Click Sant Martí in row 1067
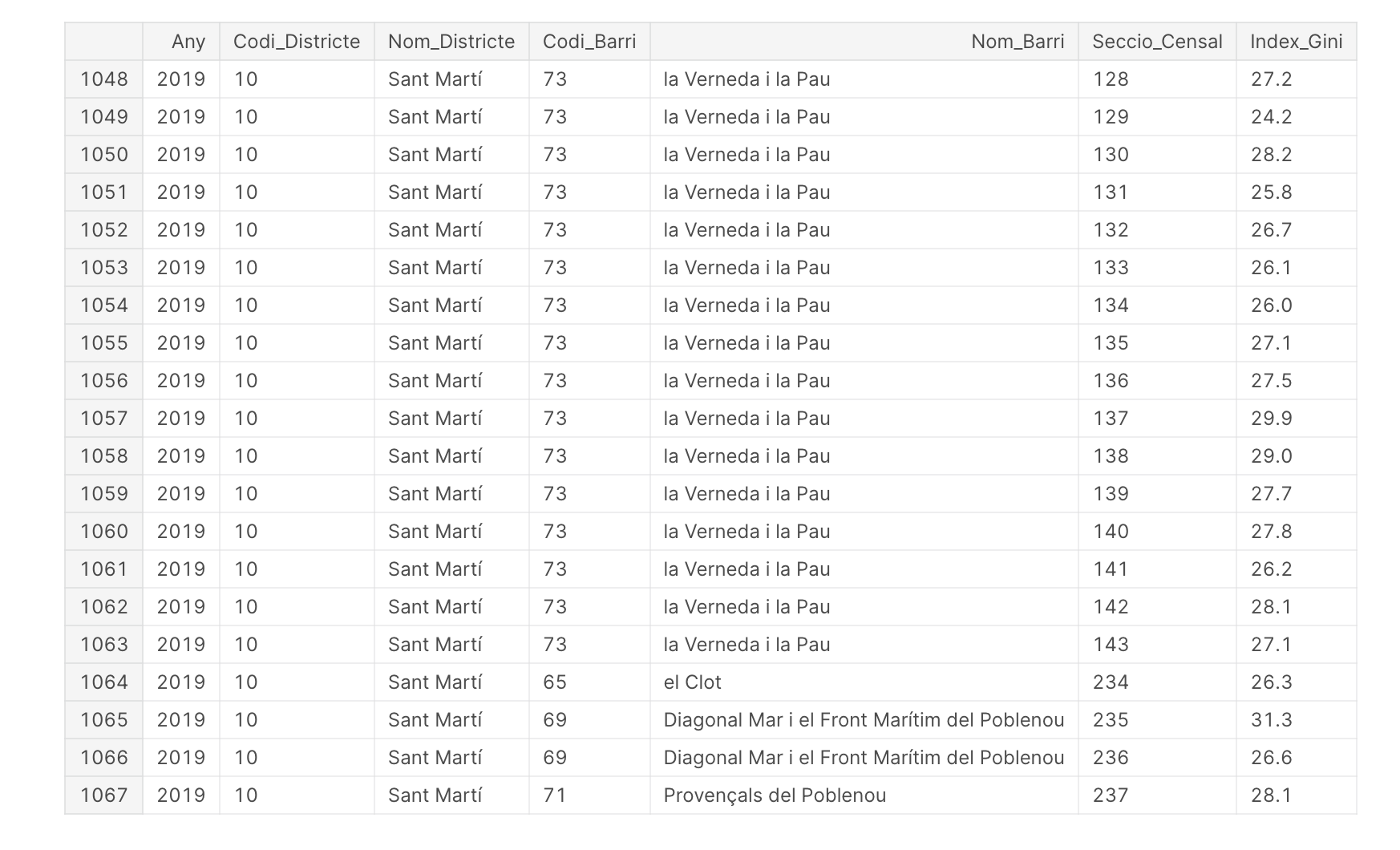Screen dimensions: 1400x850 tap(435, 795)
